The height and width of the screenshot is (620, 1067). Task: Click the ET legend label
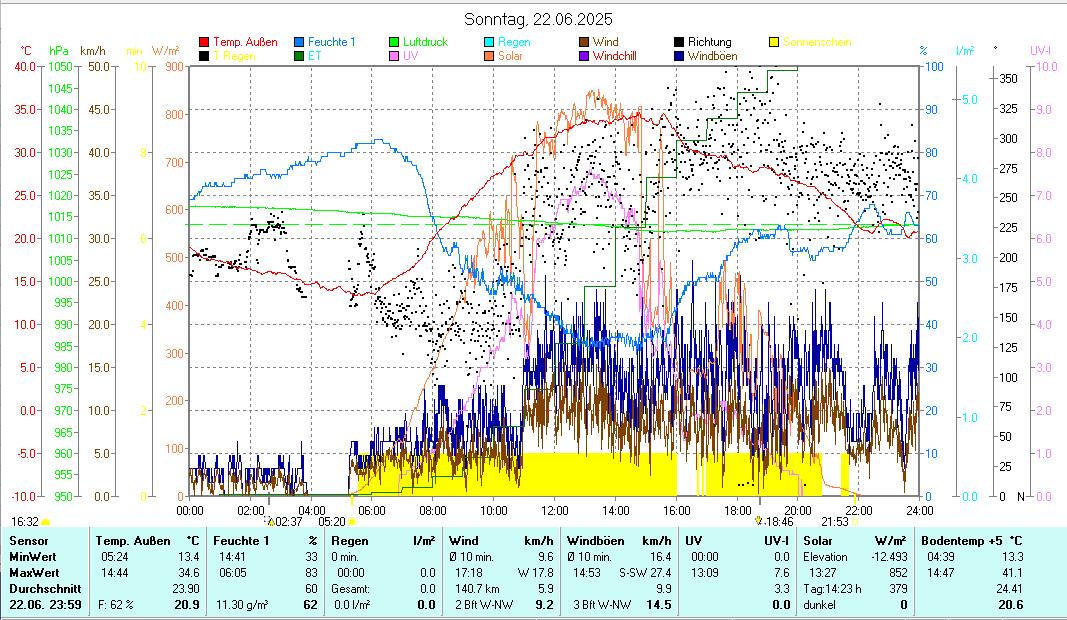point(315,56)
